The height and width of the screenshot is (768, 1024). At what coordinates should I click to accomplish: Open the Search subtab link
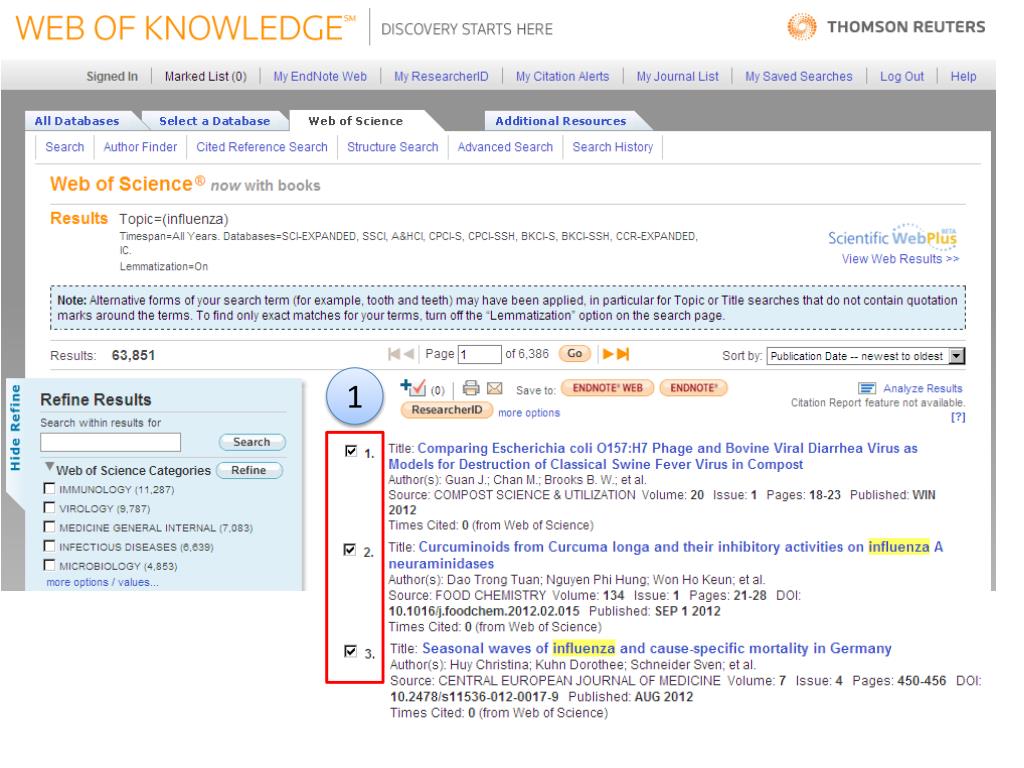[65, 147]
